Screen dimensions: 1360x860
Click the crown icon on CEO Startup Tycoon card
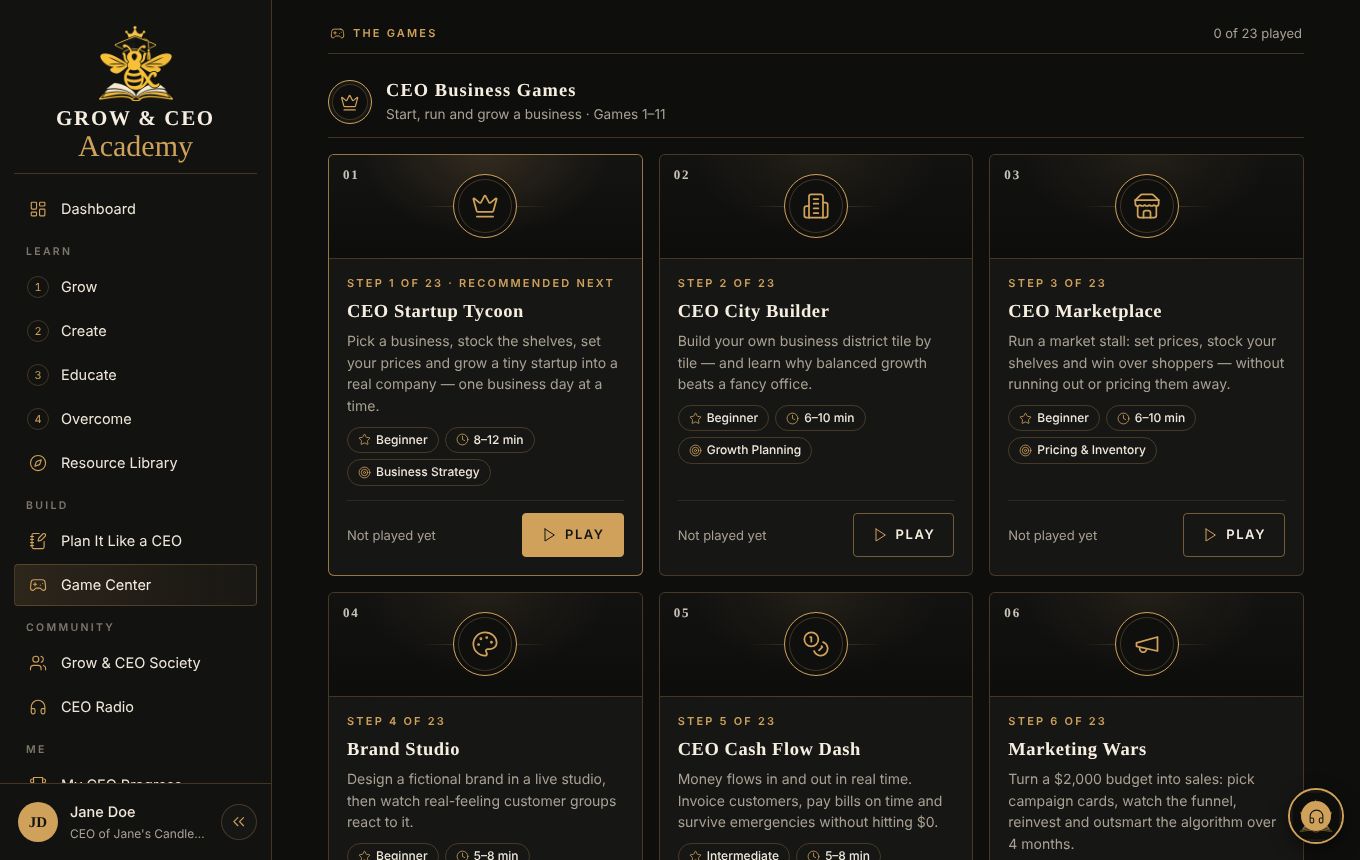[485, 206]
